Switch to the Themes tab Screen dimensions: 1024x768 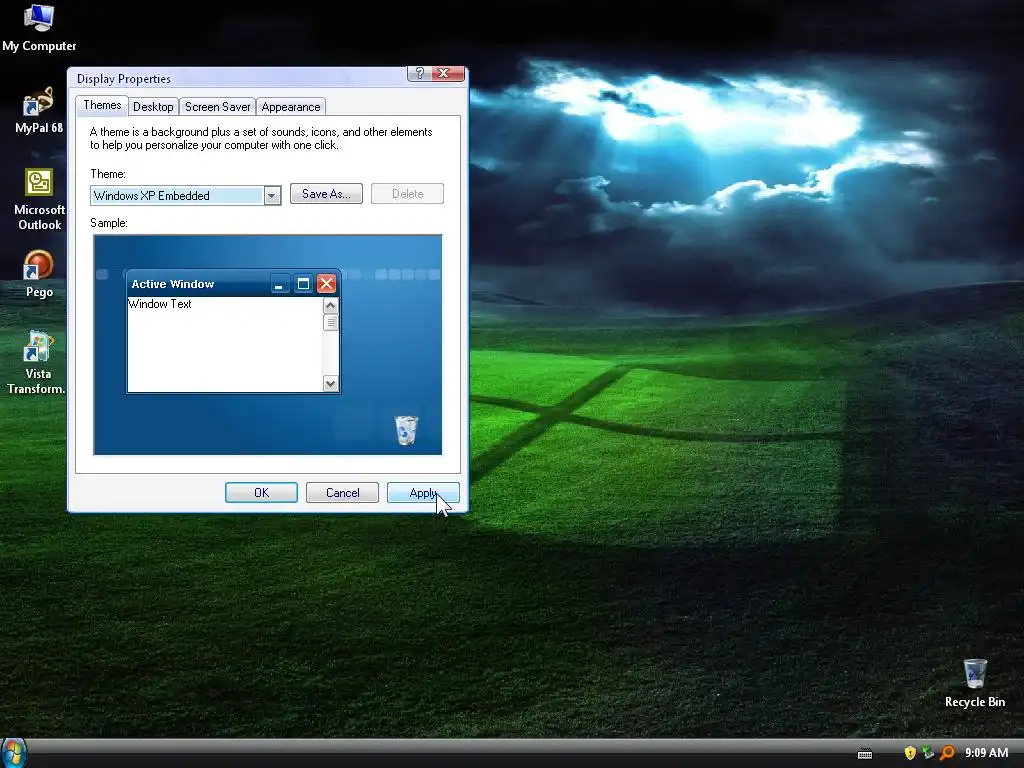click(x=102, y=105)
